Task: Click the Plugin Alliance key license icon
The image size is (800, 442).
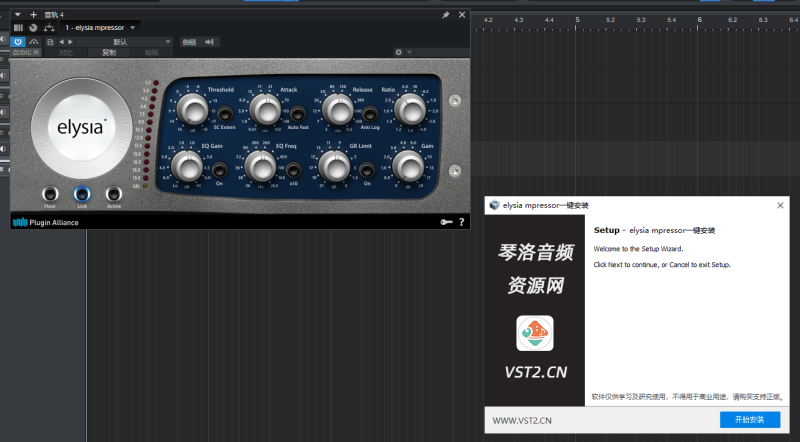Action: tap(443, 222)
